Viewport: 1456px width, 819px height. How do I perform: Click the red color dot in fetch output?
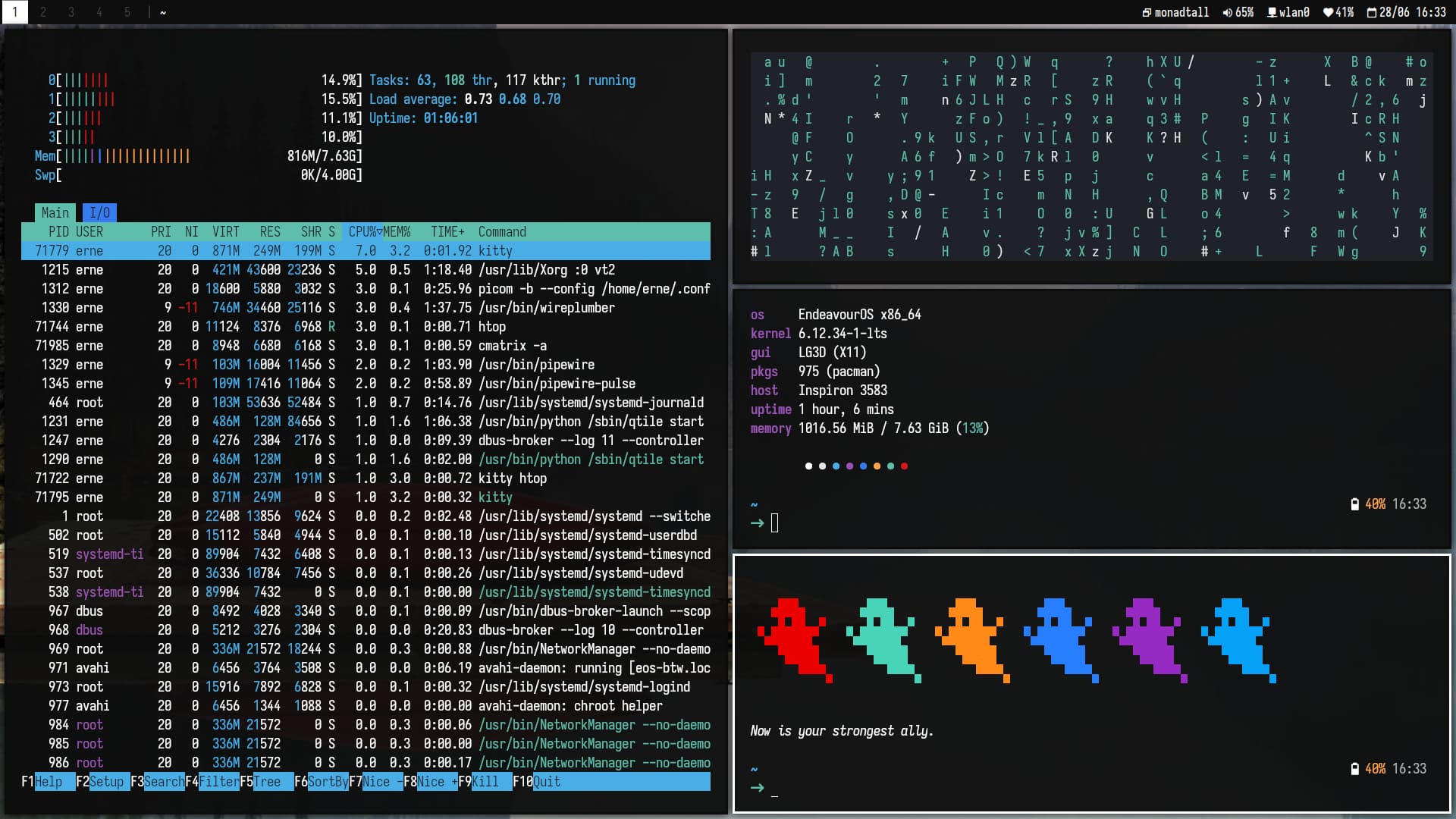904,466
